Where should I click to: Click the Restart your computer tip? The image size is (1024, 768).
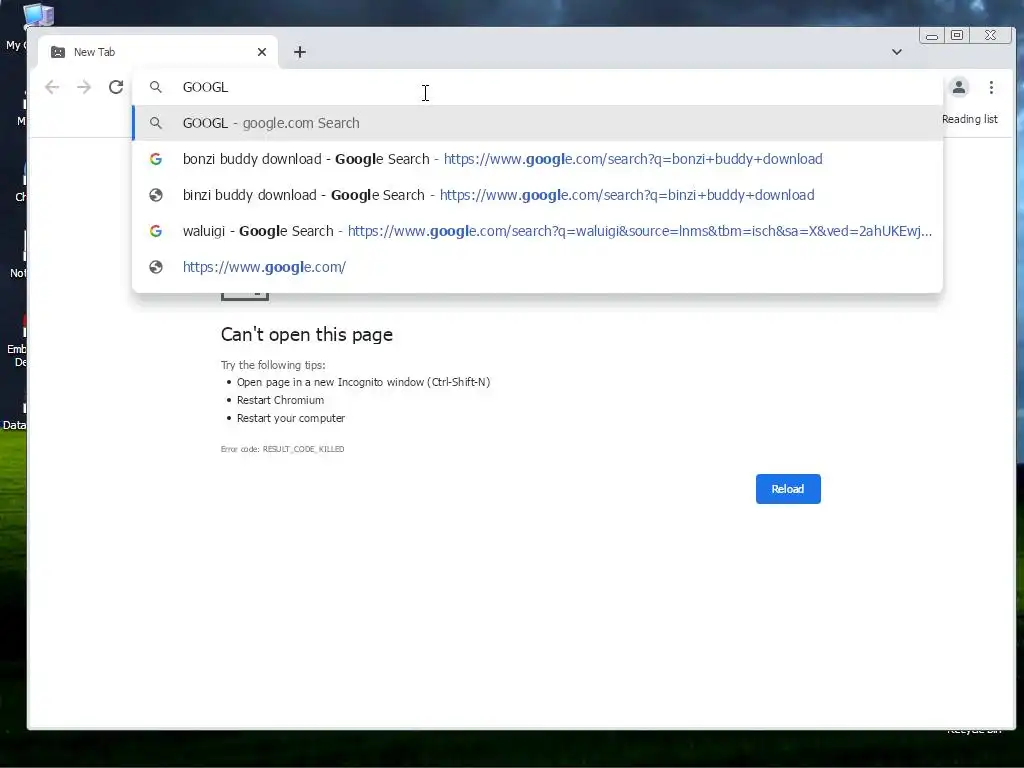click(291, 418)
